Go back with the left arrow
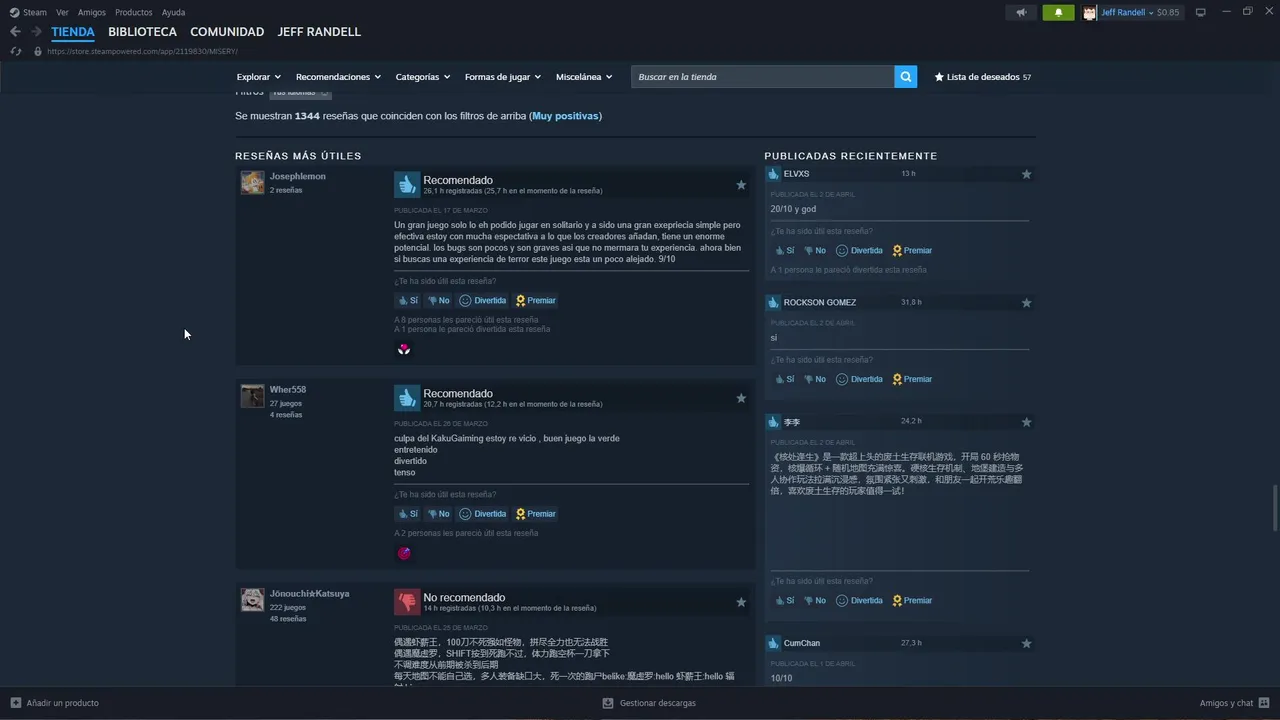 (15, 32)
